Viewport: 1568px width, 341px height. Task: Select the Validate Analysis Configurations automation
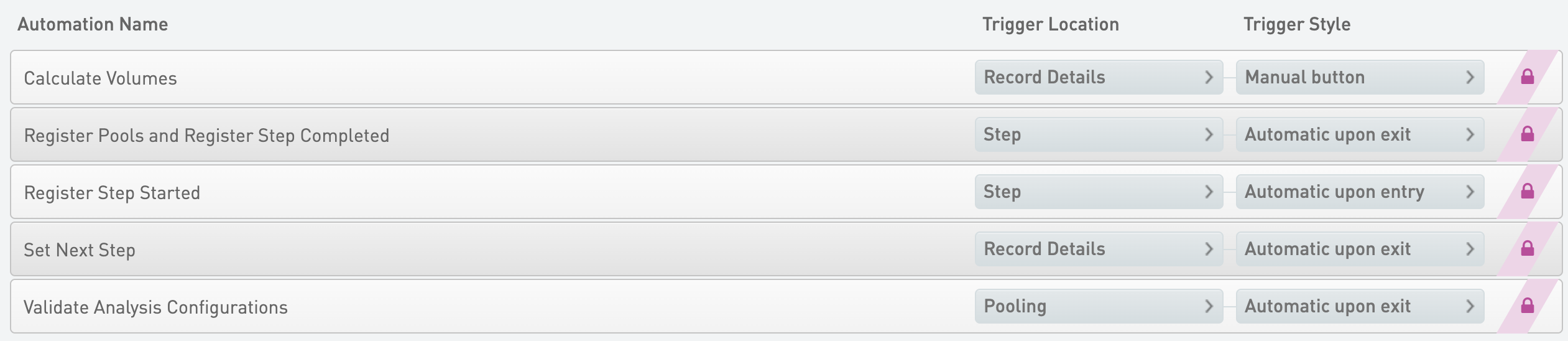point(786,306)
